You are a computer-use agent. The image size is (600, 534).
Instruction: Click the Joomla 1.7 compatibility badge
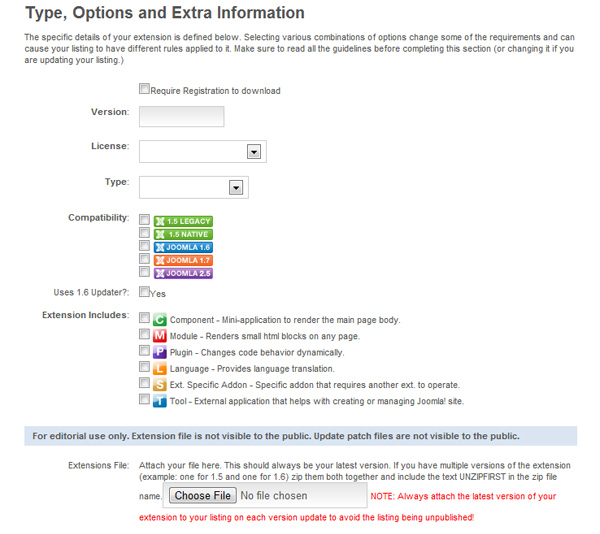(x=183, y=260)
